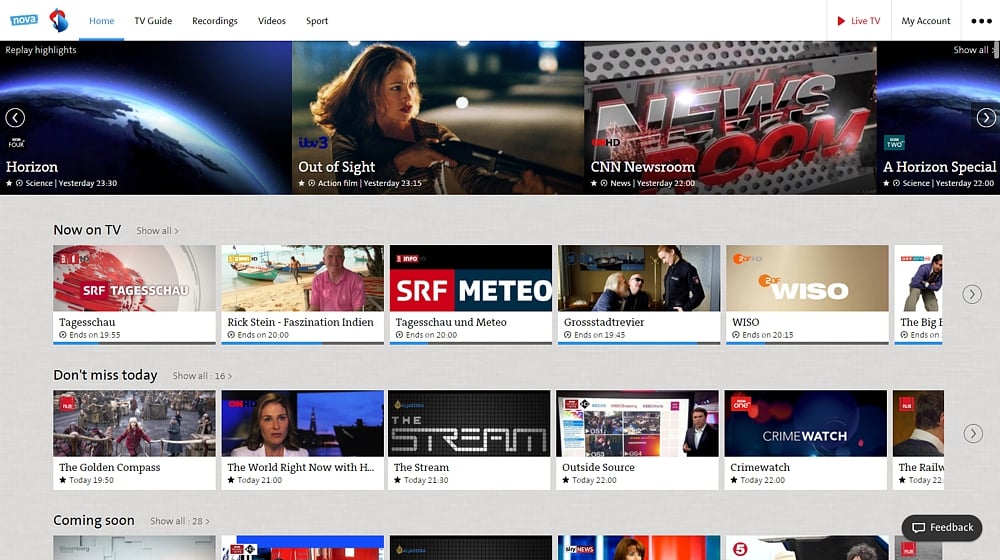Click the Tagesschau progress bar

(135, 343)
